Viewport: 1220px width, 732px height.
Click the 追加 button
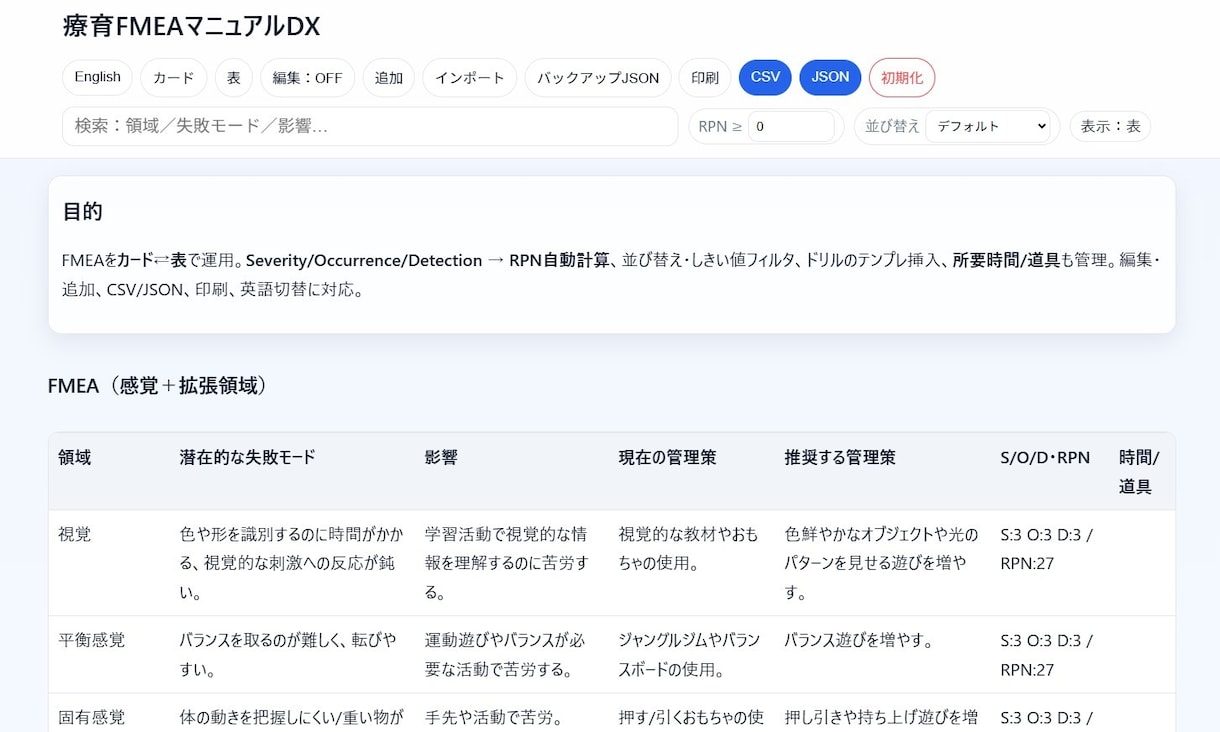point(389,77)
